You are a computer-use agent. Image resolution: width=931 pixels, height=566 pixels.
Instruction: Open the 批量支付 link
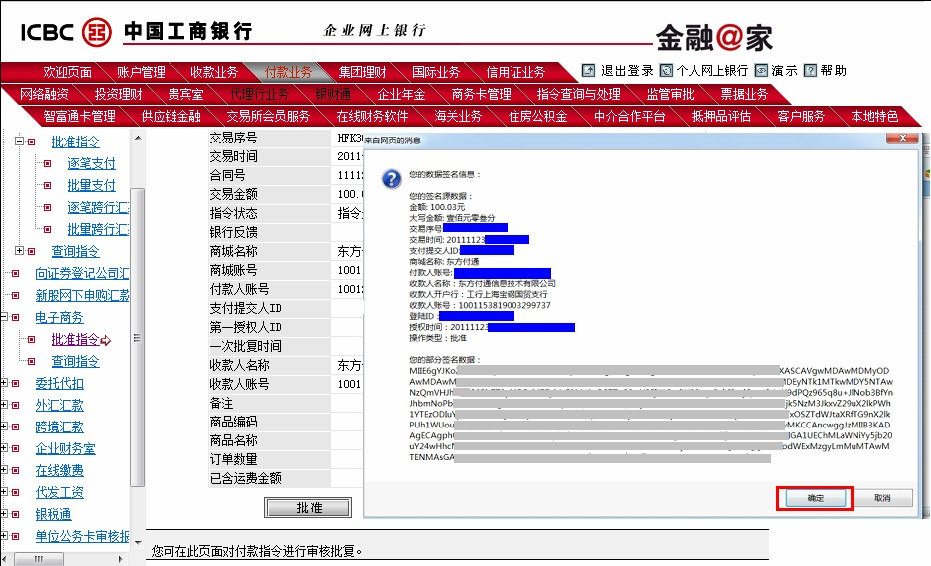click(91, 185)
